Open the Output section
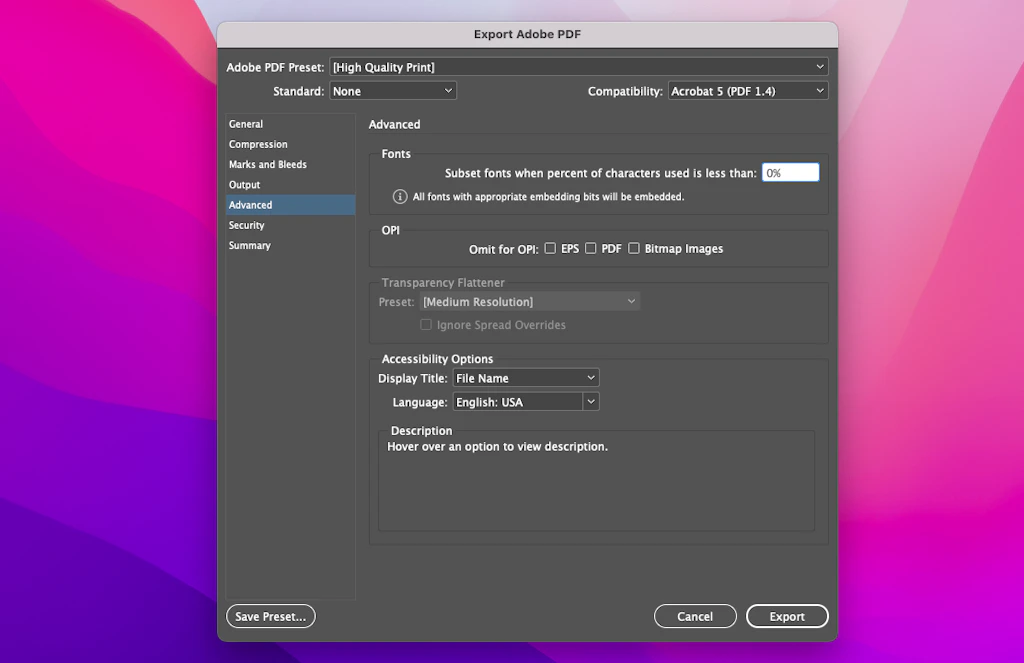This screenshot has width=1024, height=663. pyautogui.click(x=291, y=185)
